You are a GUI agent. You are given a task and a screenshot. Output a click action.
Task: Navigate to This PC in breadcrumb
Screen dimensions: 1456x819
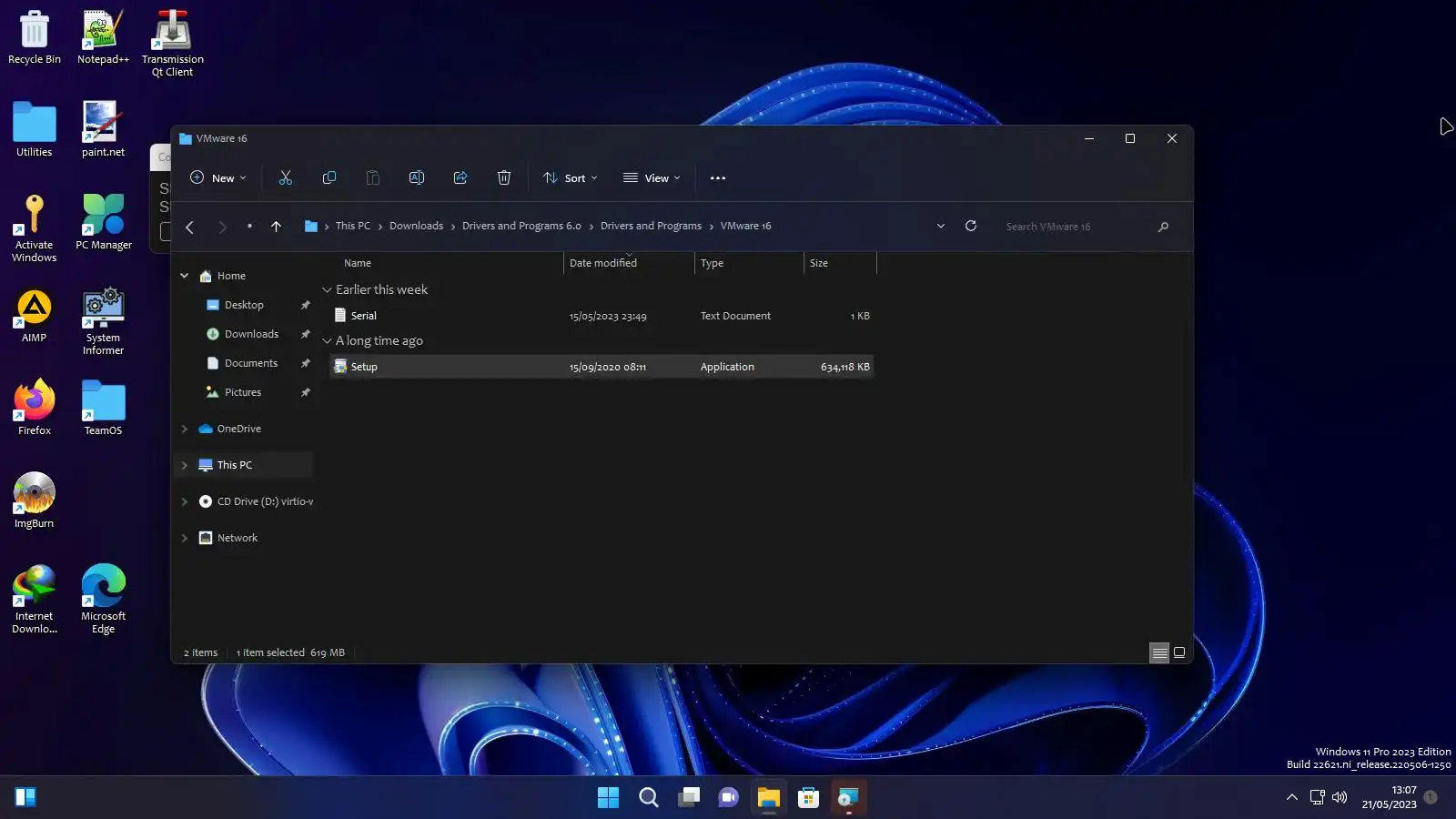coord(353,226)
